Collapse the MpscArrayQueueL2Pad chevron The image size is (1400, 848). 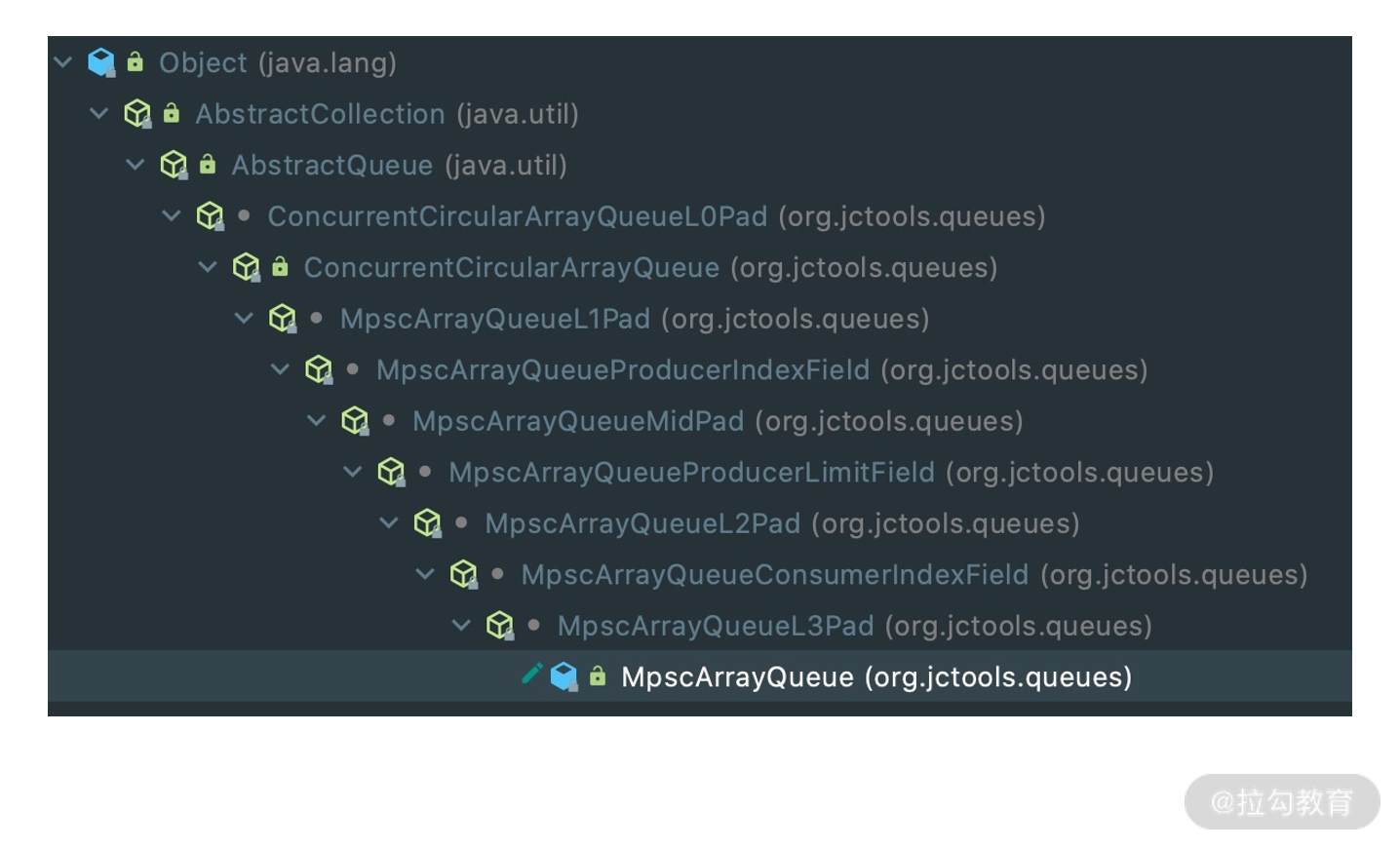pyautogui.click(x=389, y=523)
